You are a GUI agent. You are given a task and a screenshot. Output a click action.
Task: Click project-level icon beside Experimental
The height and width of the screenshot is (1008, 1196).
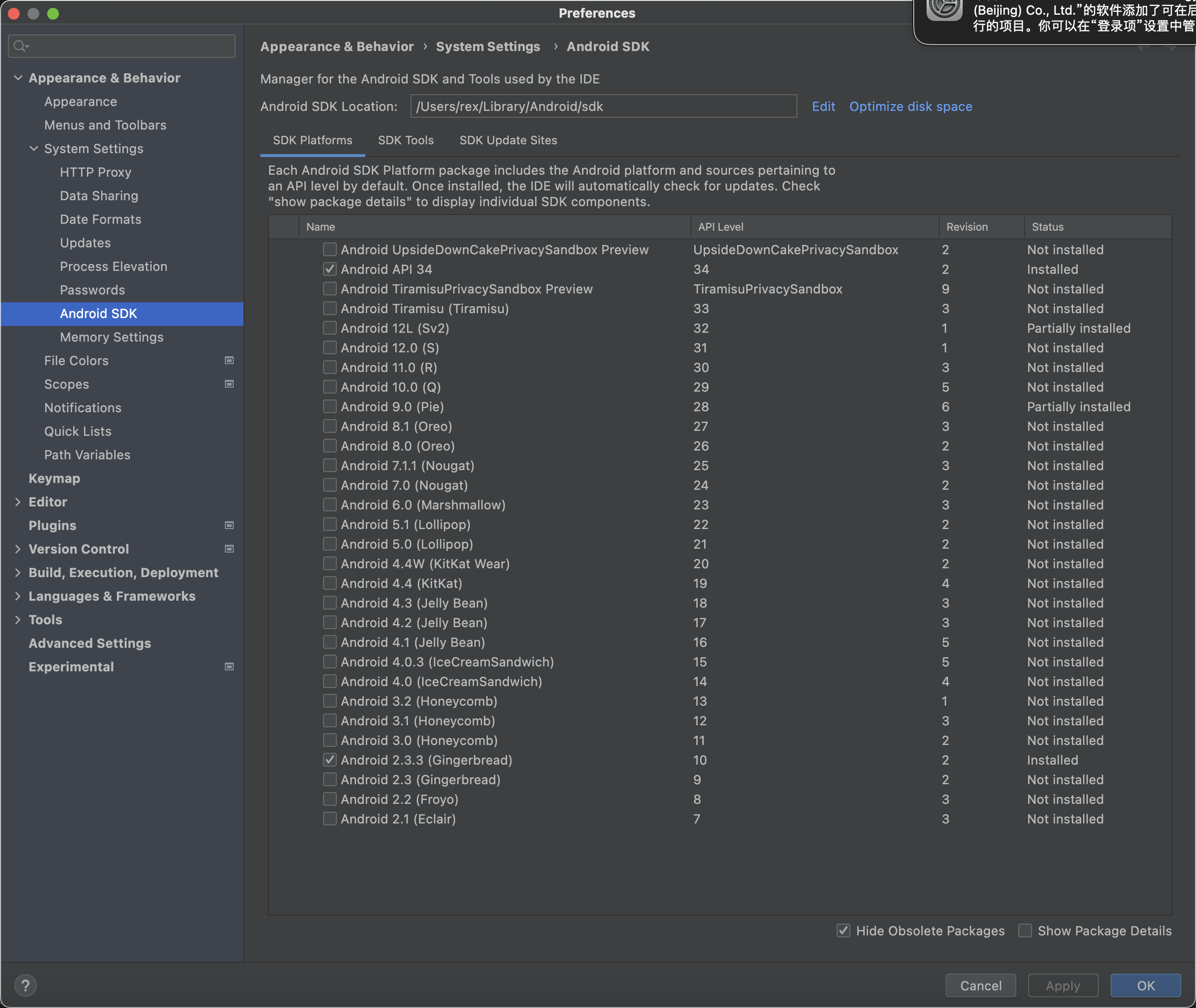229,667
